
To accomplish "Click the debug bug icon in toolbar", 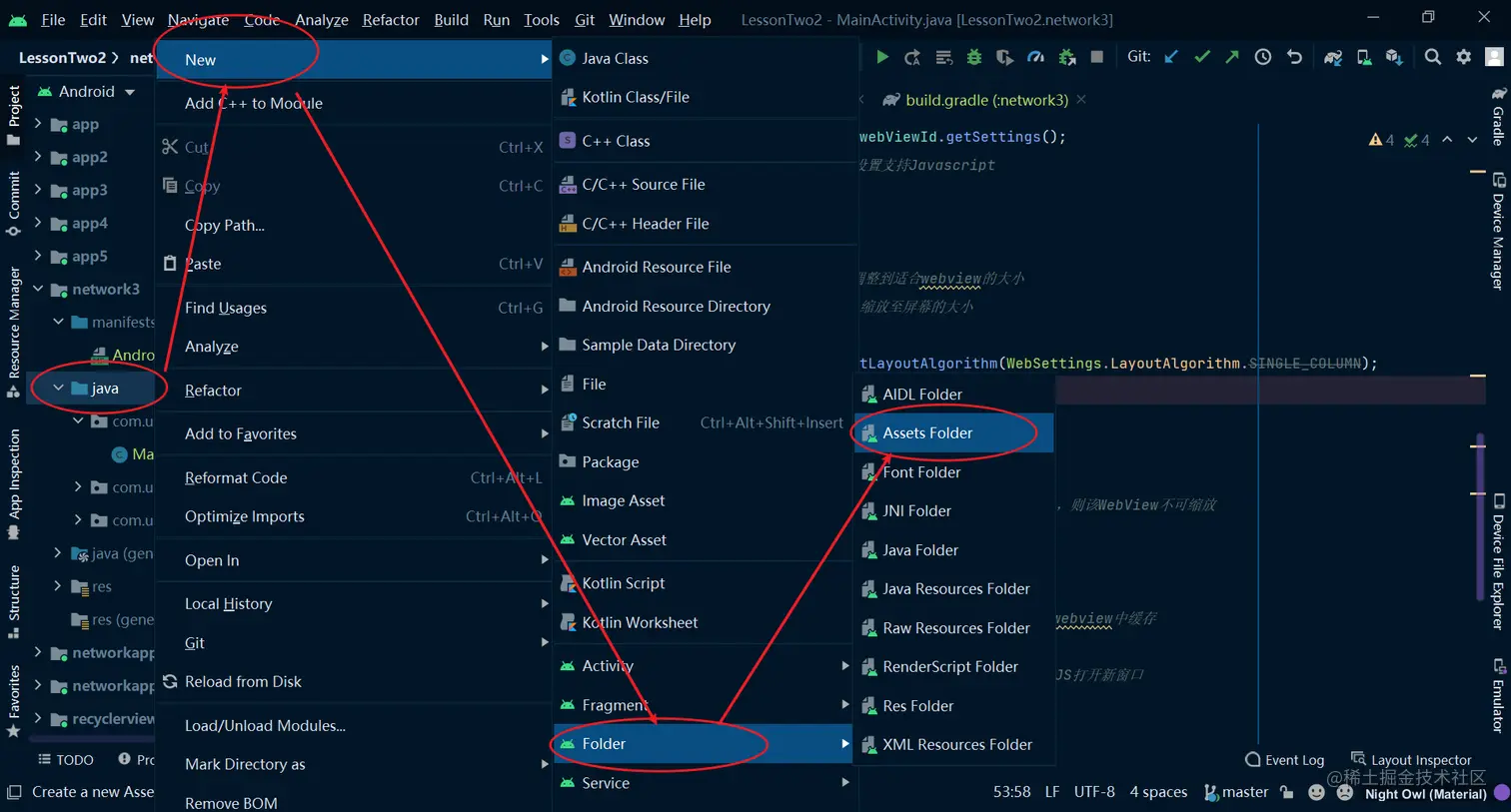I will (974, 57).
